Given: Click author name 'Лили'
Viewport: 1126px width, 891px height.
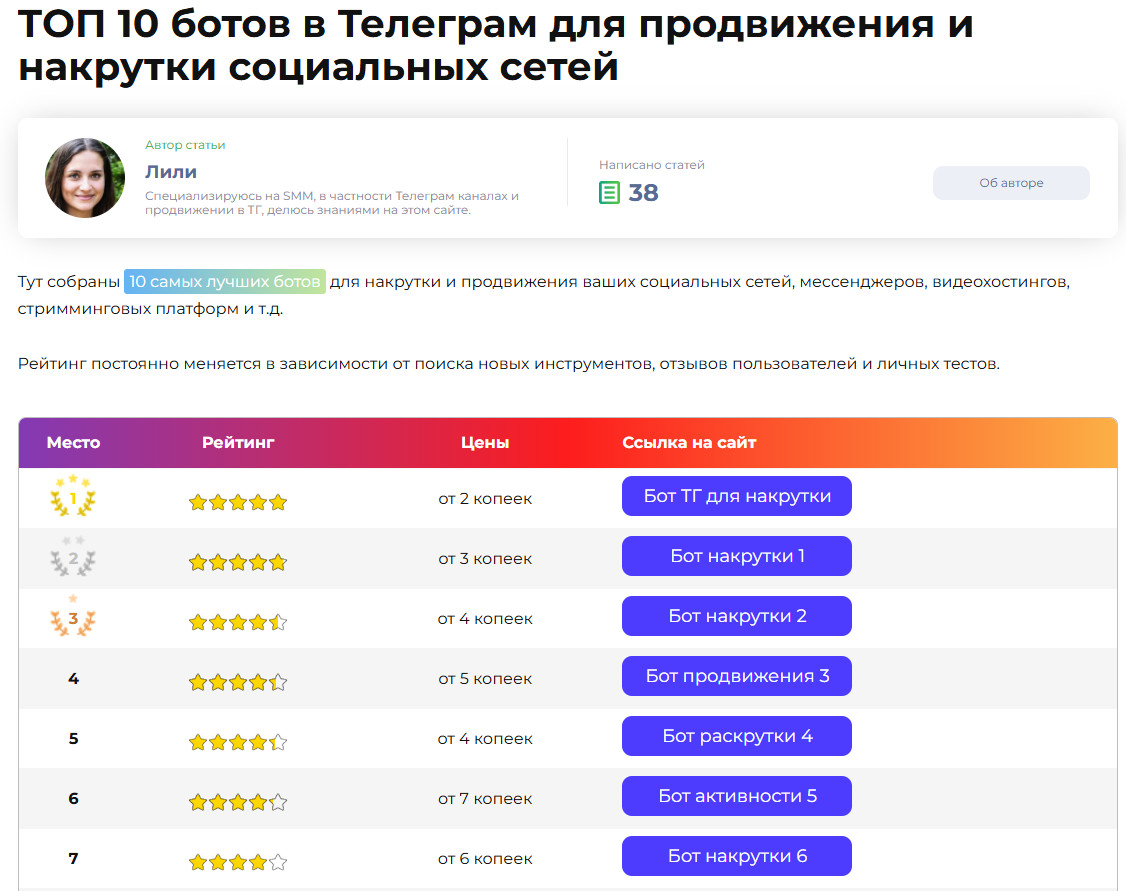Looking at the screenshot, I should tap(171, 172).
